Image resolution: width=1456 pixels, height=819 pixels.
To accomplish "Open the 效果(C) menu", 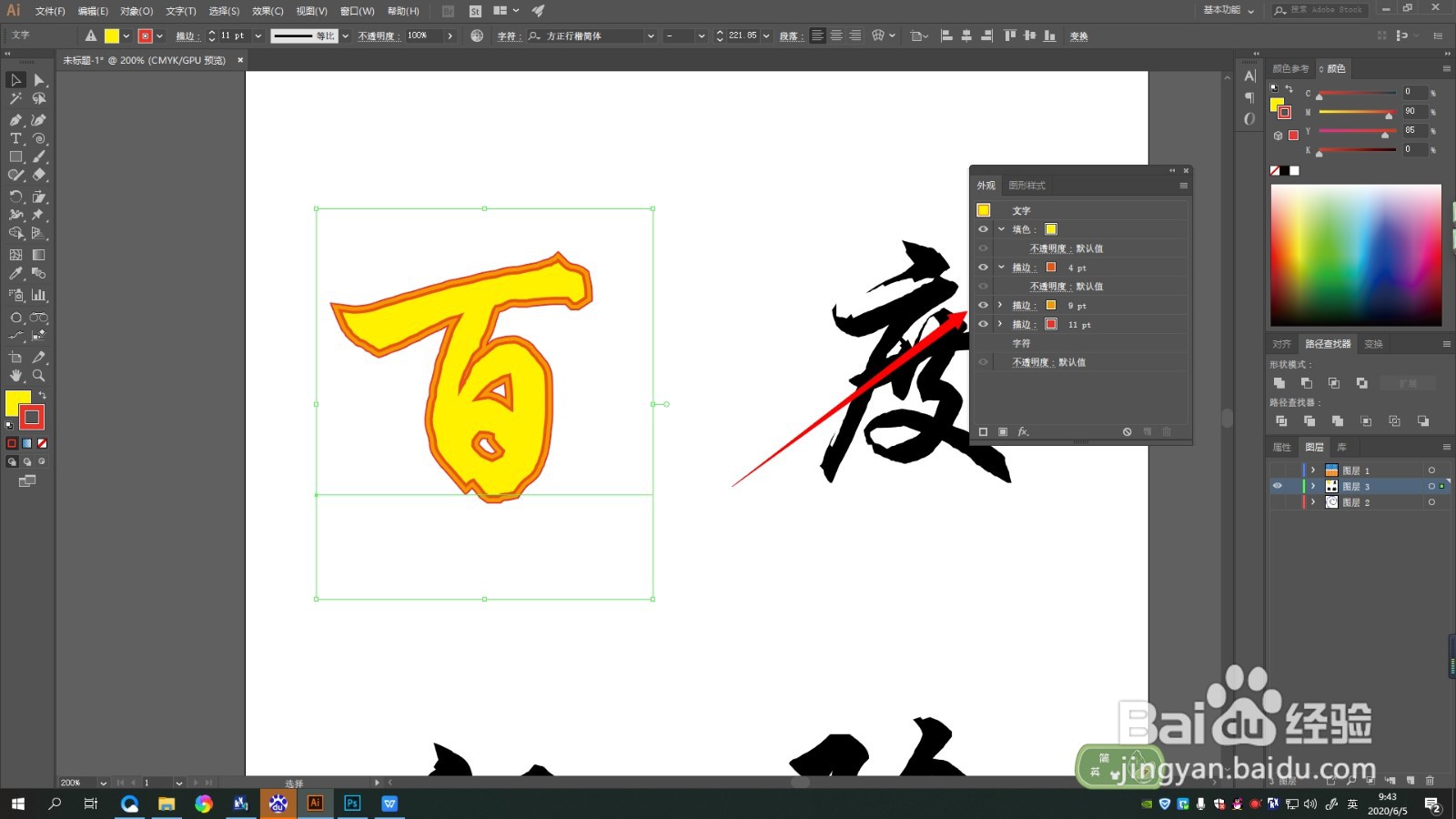I will [x=268, y=11].
